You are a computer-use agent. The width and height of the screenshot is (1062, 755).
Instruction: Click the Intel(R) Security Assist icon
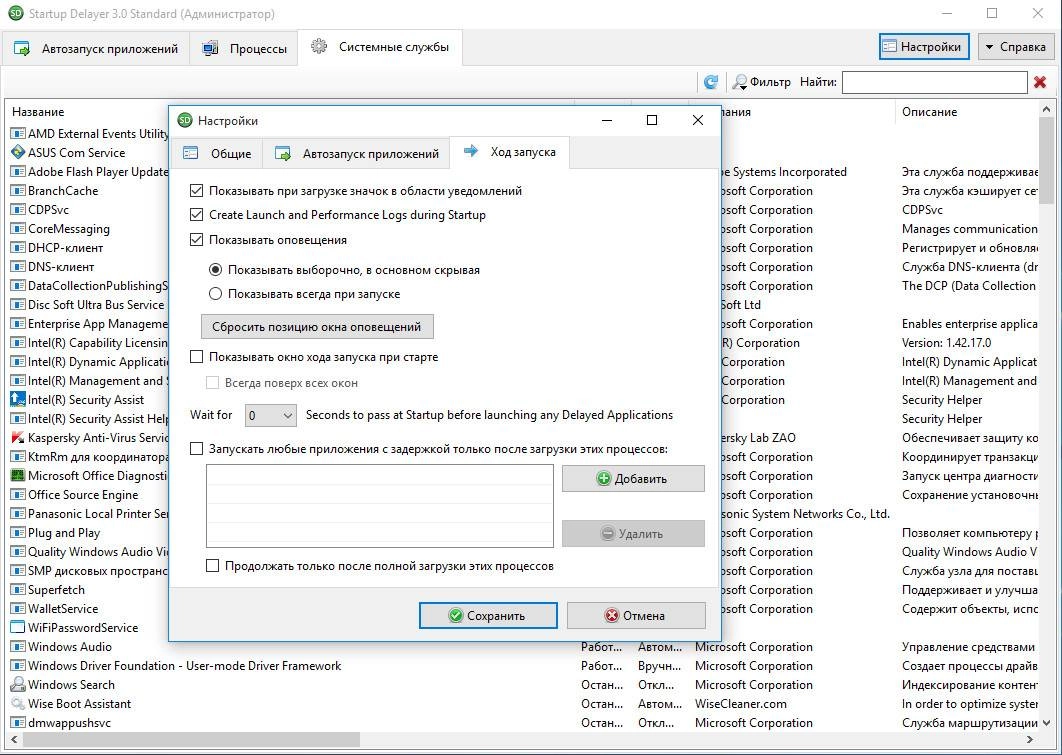point(18,400)
